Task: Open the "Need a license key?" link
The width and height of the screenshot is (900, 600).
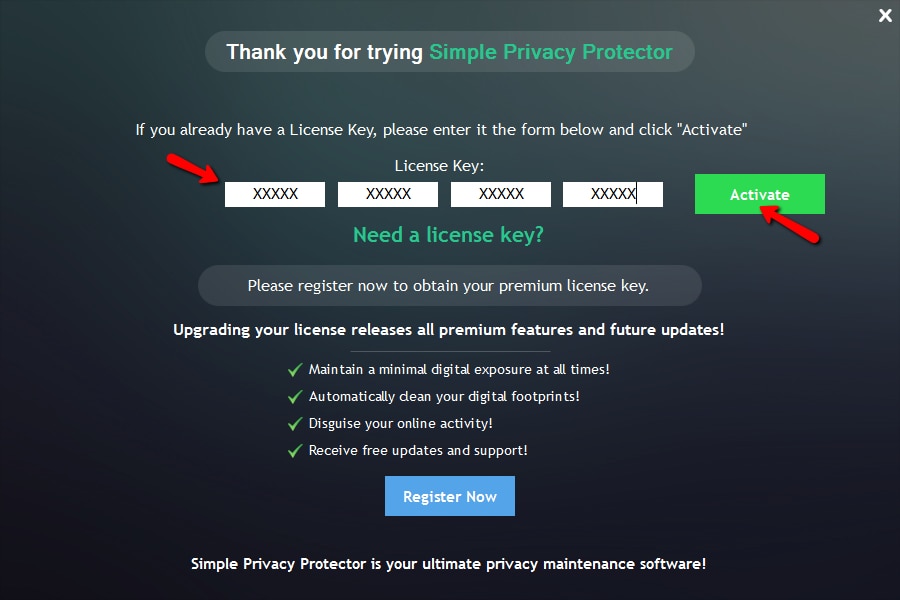Action: pyautogui.click(x=448, y=235)
